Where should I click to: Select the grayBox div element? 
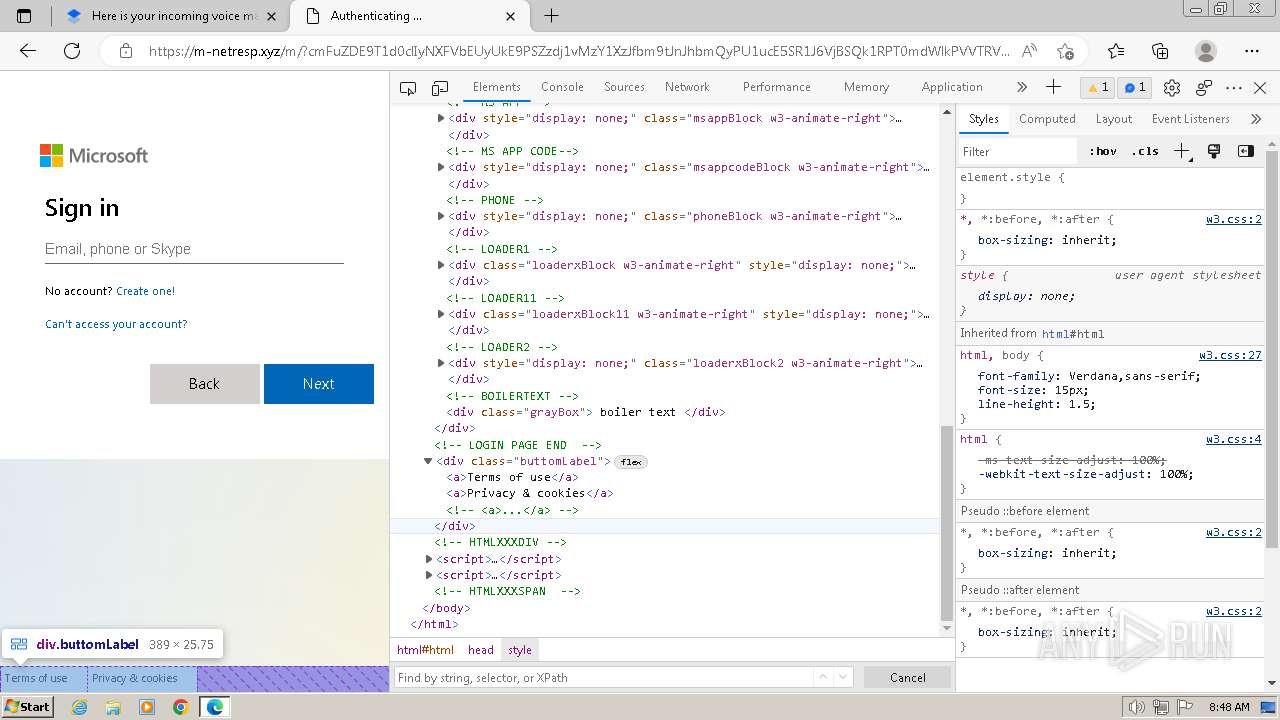tap(587, 412)
